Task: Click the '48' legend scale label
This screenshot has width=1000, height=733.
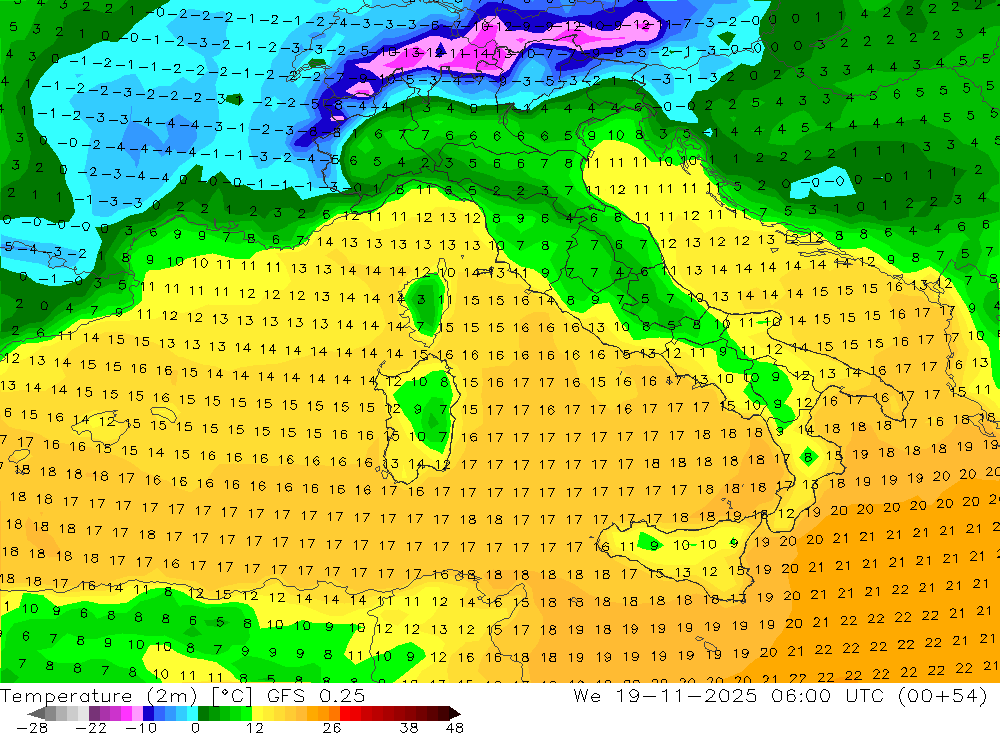Action: pyautogui.click(x=455, y=728)
